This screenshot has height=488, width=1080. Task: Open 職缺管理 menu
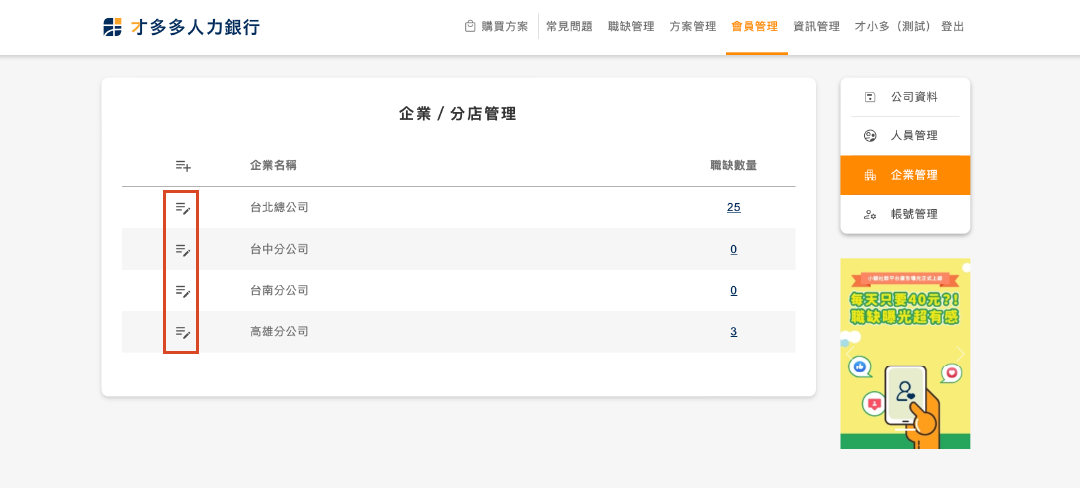[631, 27]
